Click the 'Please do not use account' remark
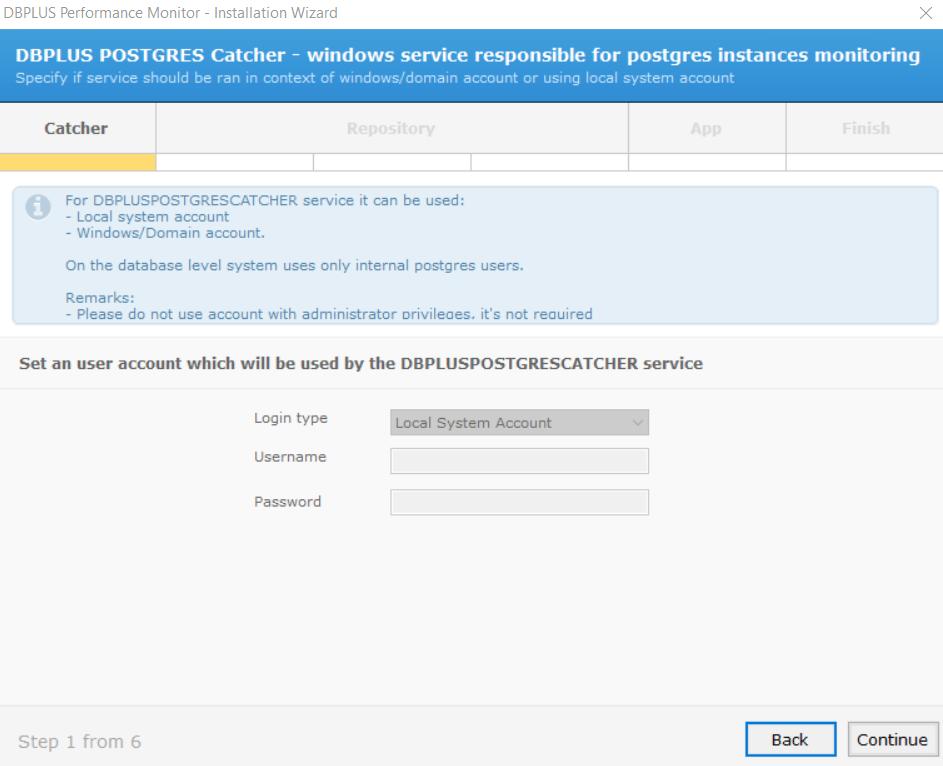 coord(329,313)
